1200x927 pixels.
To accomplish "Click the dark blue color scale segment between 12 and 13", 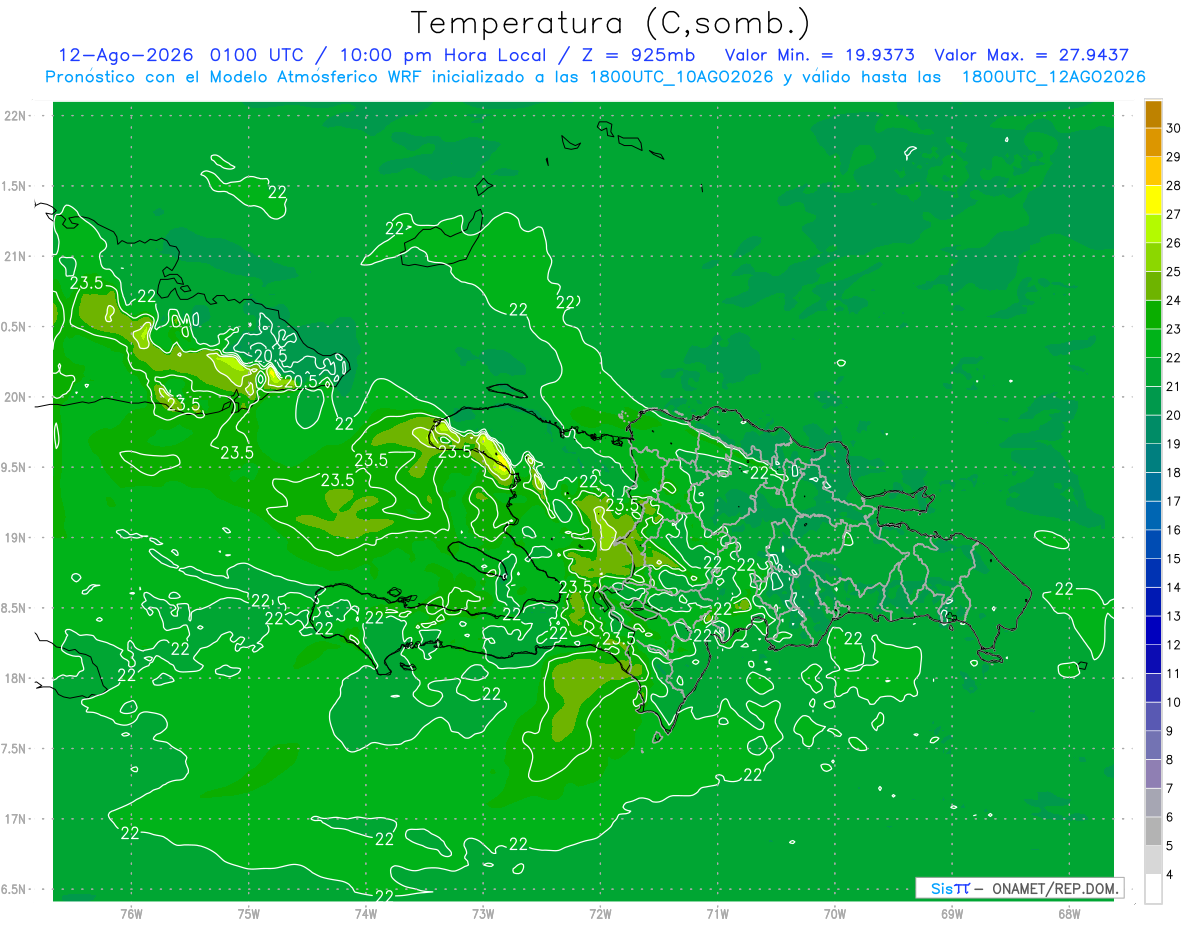I will (x=1153, y=630).
